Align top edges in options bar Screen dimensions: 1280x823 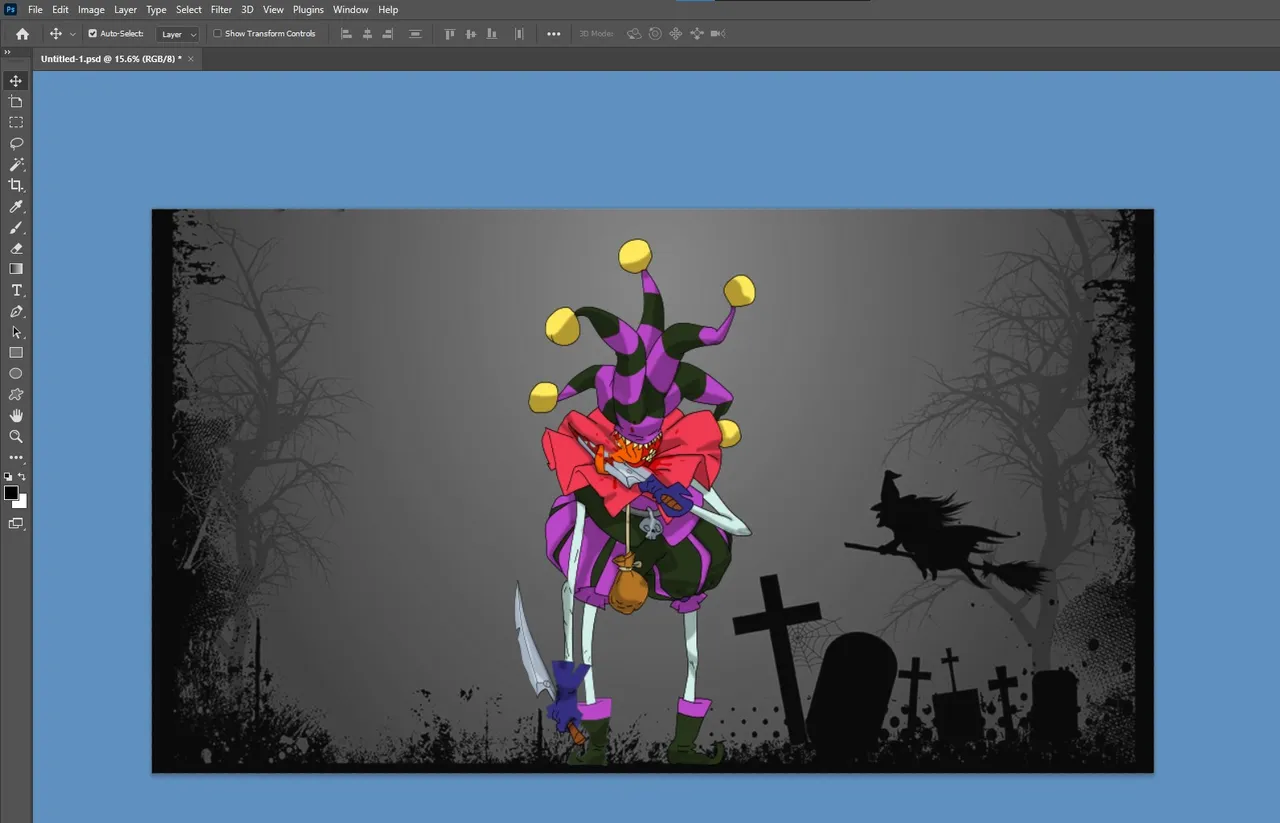450,34
